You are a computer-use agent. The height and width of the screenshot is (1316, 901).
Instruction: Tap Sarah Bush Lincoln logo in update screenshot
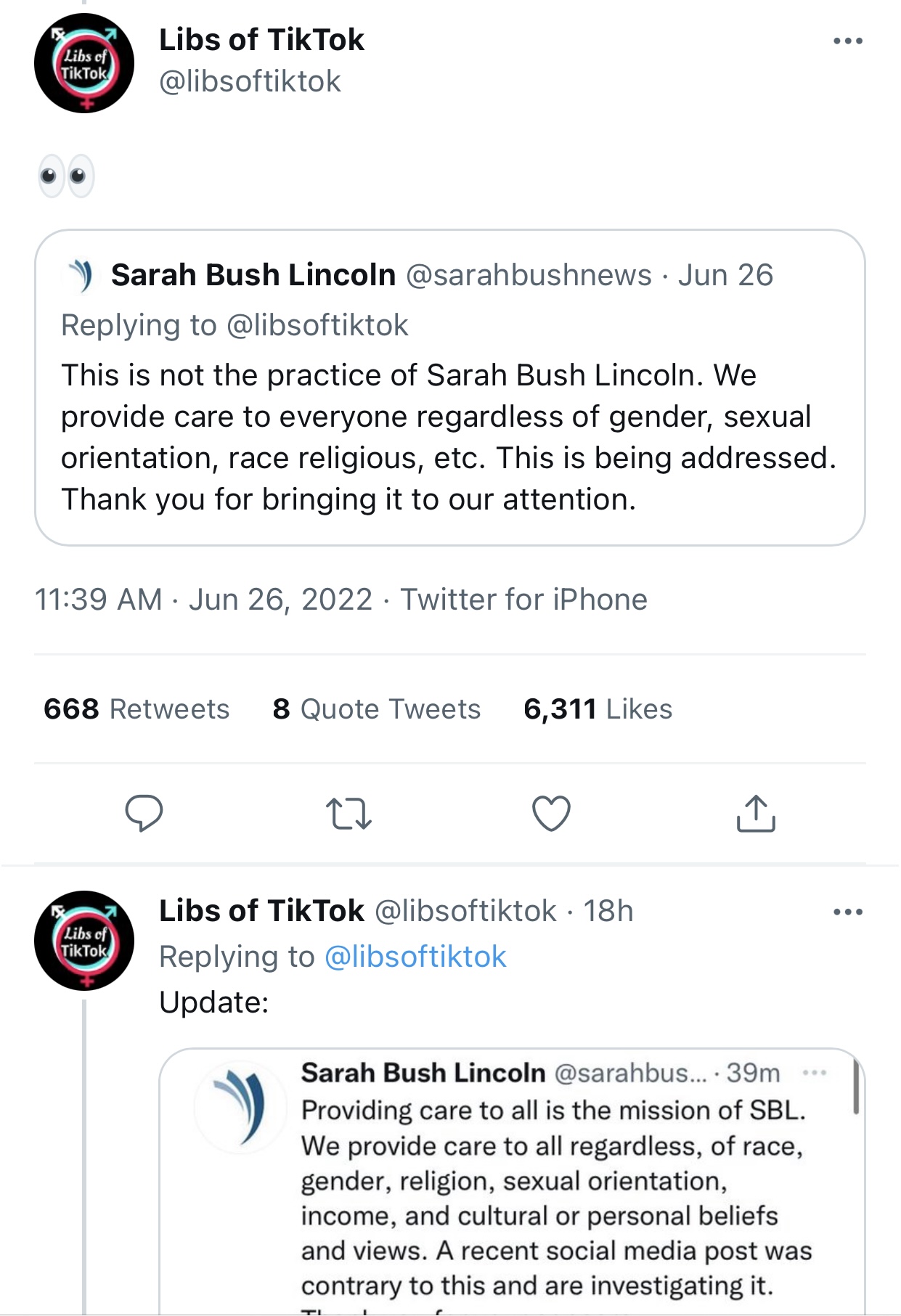(240, 1107)
